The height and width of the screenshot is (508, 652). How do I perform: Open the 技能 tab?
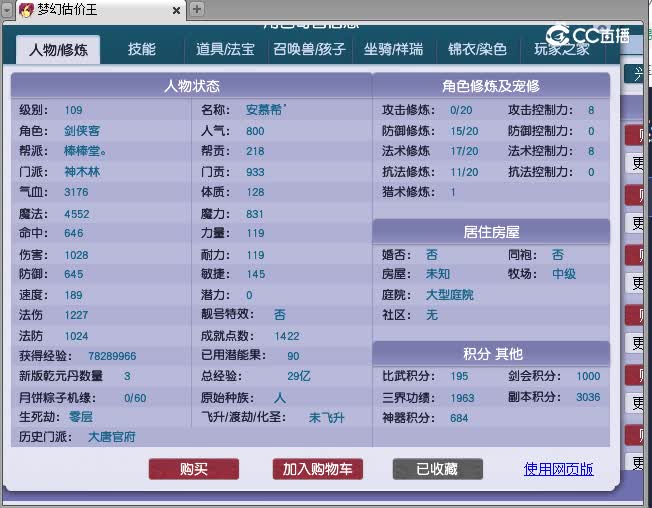pos(142,49)
